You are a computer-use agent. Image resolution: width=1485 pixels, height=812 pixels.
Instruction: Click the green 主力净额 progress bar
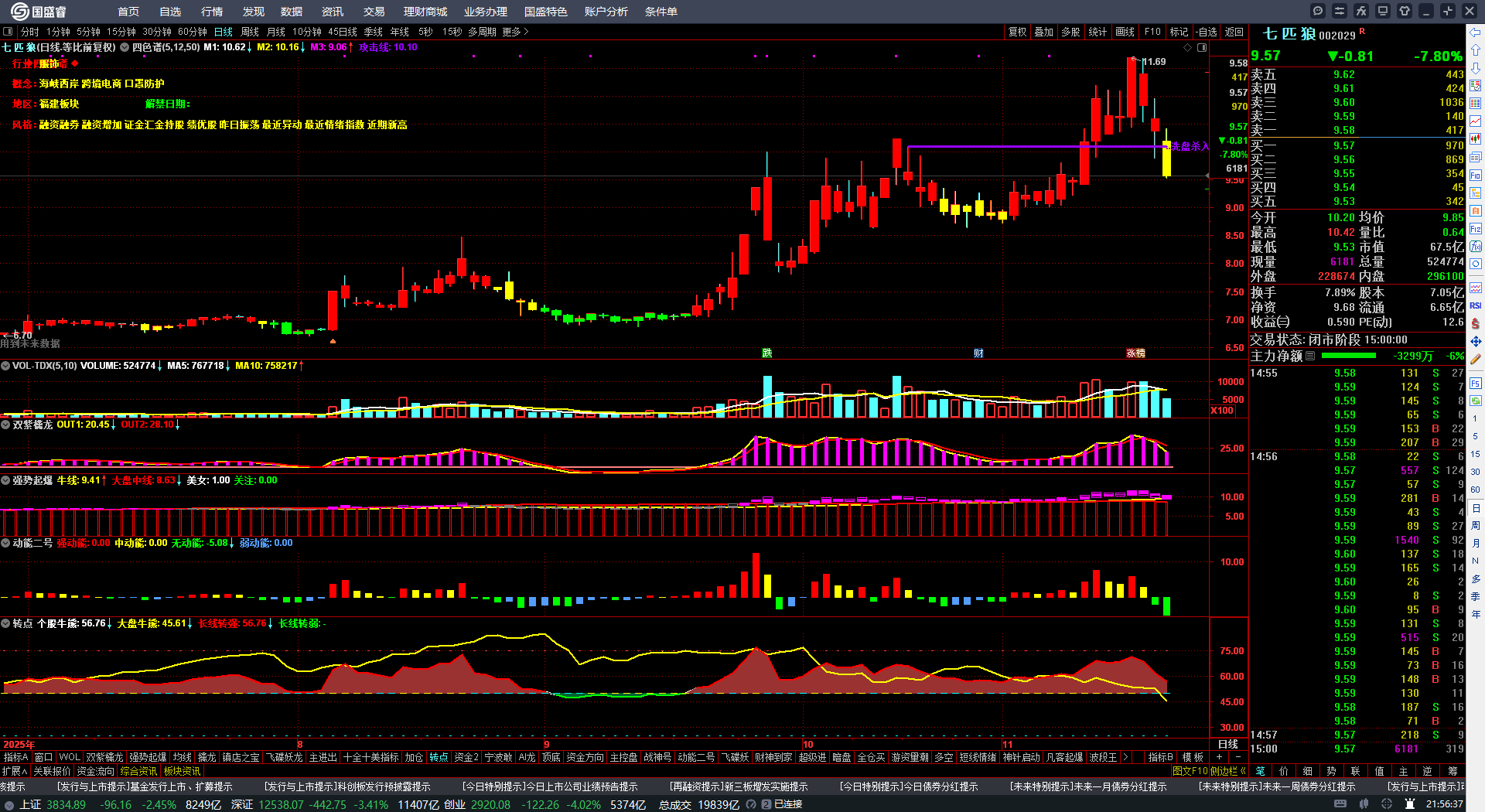pyautogui.click(x=1349, y=356)
